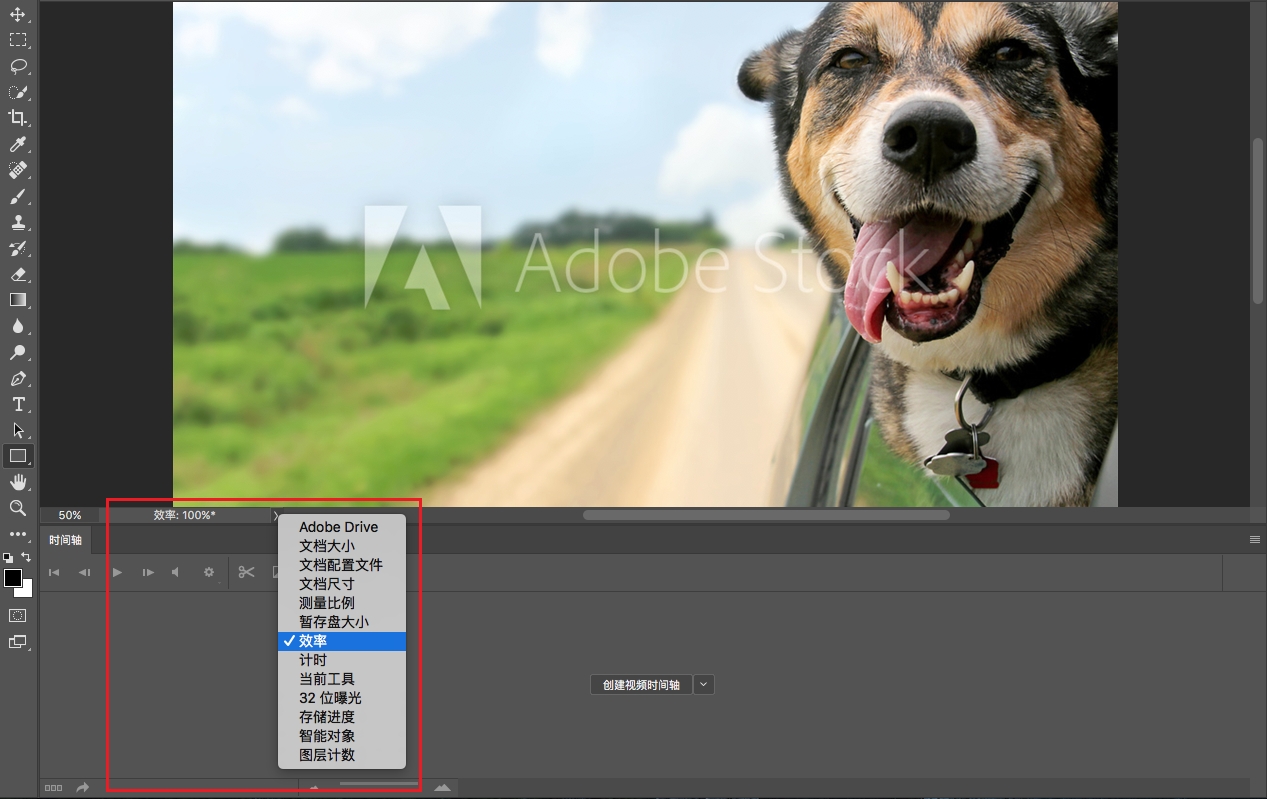Go to next frame in timeline
This screenshot has height=799, width=1267.
[148, 572]
